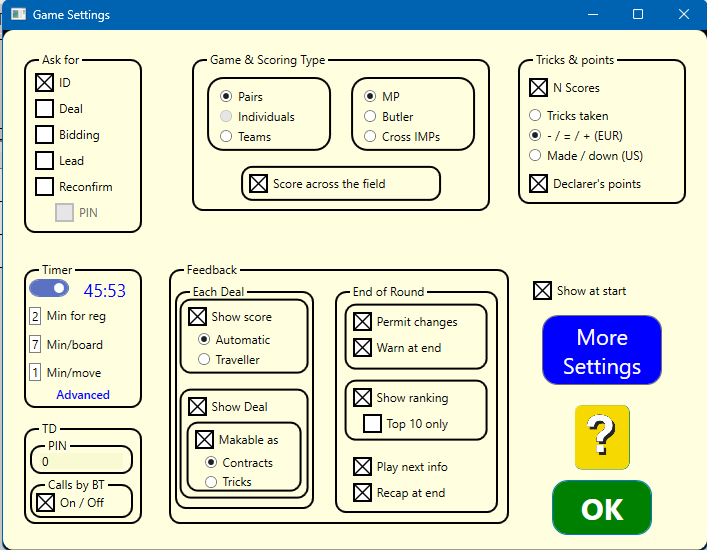Click the More Settings button
This screenshot has width=708, height=550.
602,350
